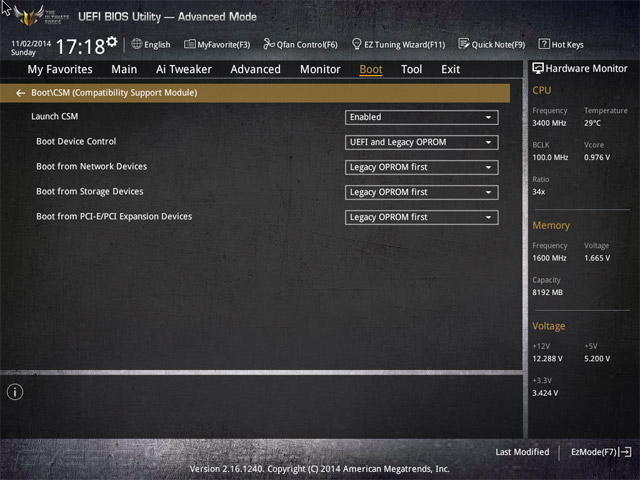The image size is (640, 480).
Task: Open the Launch CSM dropdown
Action: click(421, 117)
